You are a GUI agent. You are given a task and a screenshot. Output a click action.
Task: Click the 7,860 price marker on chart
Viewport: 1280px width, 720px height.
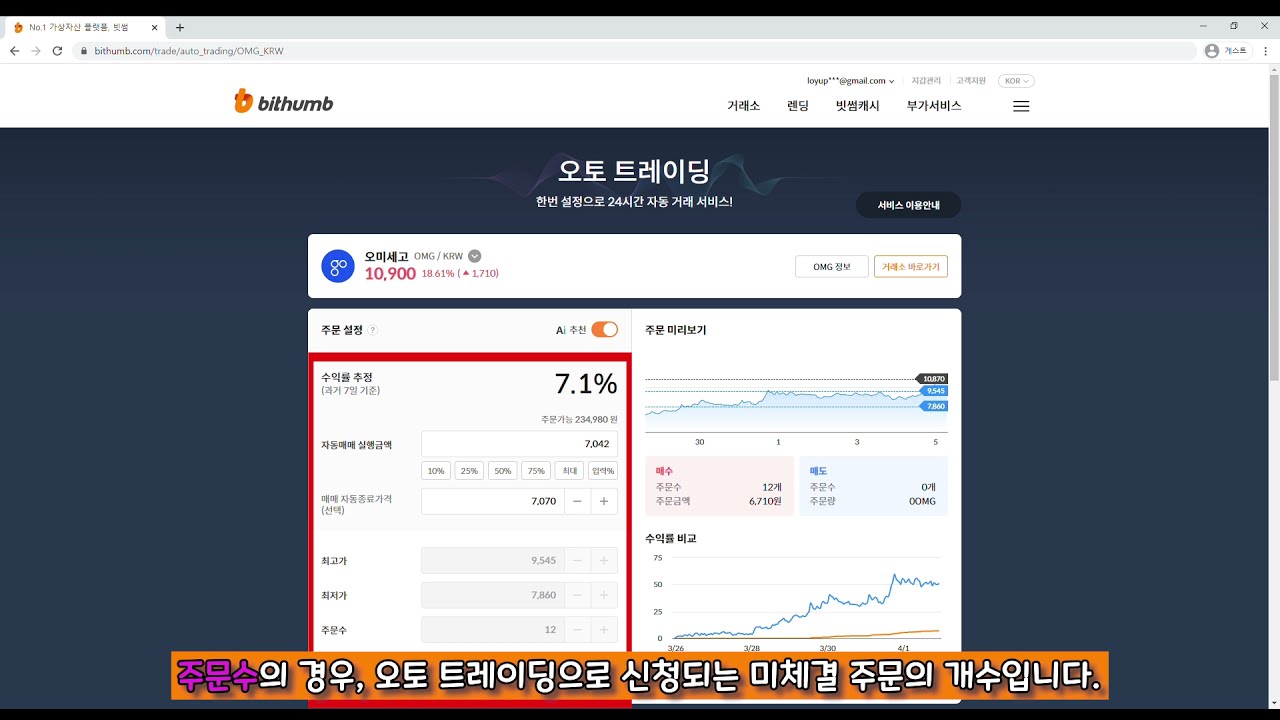(x=933, y=406)
